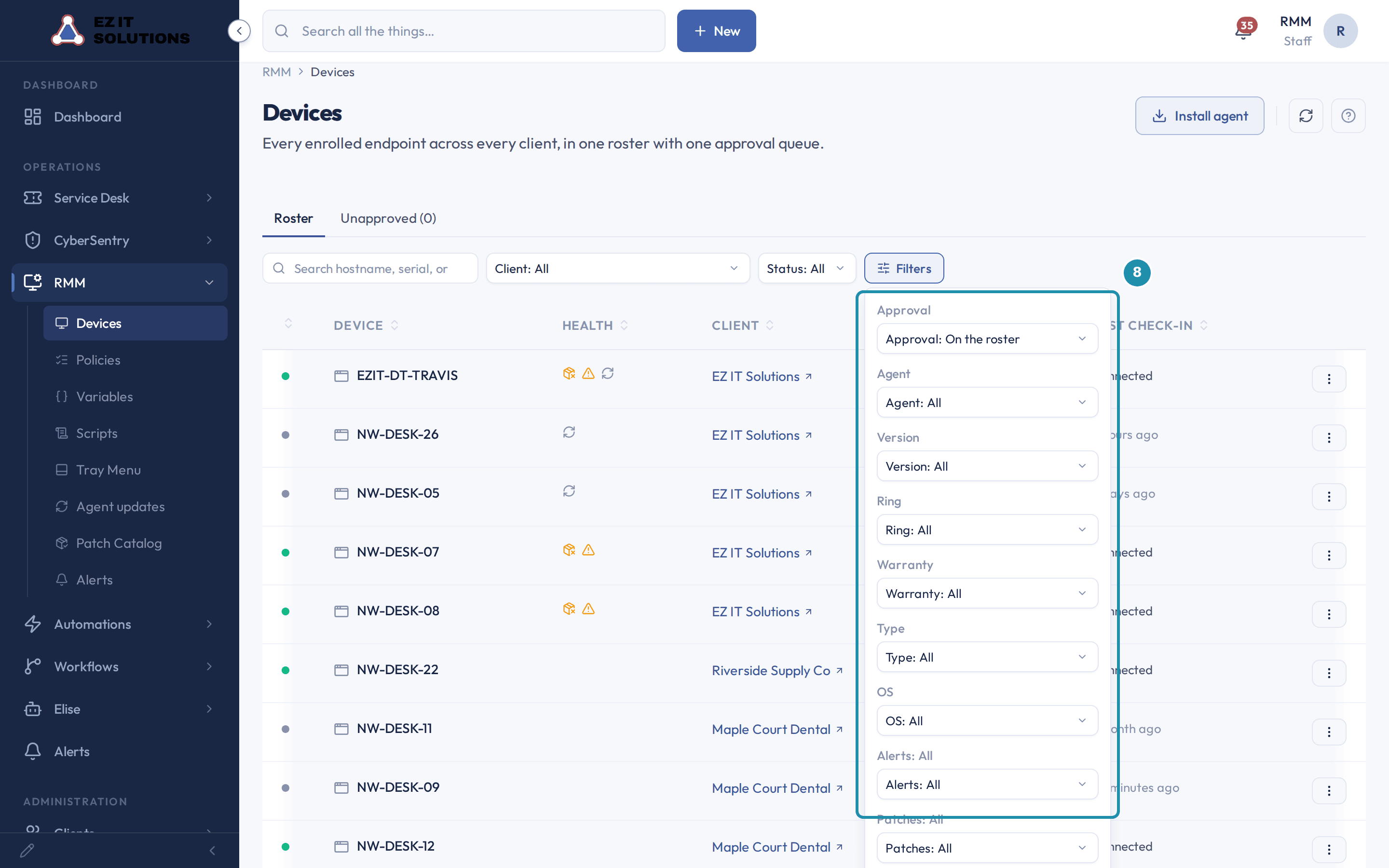Screen dimensions: 1389x868
Task: Sort the table by Device column
Action: click(x=366, y=325)
